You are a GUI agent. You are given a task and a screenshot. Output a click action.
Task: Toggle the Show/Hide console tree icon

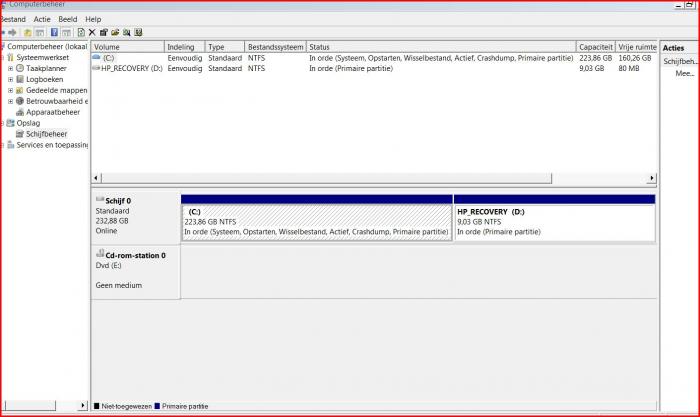click(39, 32)
